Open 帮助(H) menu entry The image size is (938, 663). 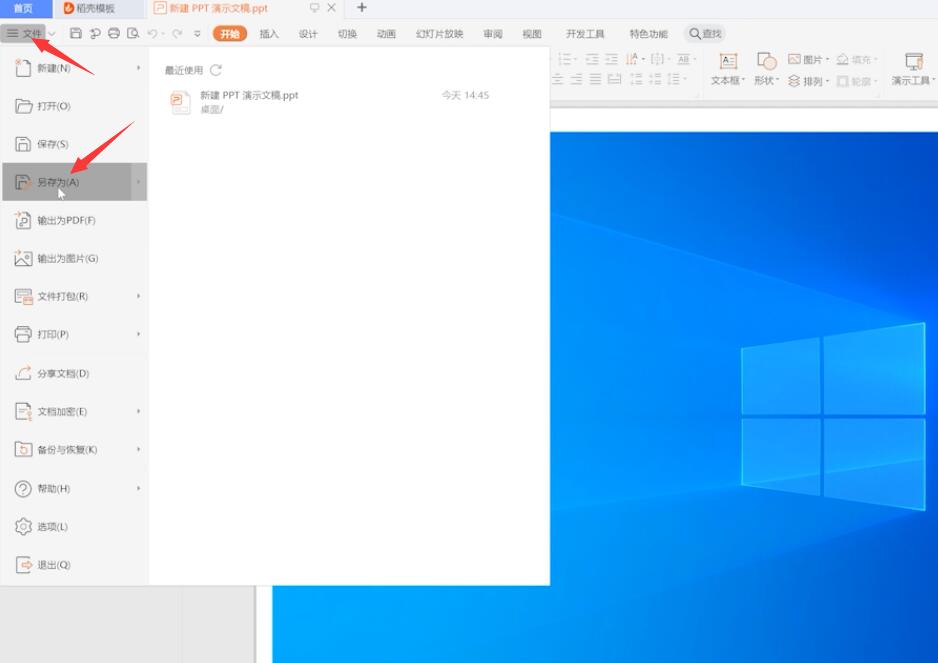pyautogui.click(x=74, y=488)
